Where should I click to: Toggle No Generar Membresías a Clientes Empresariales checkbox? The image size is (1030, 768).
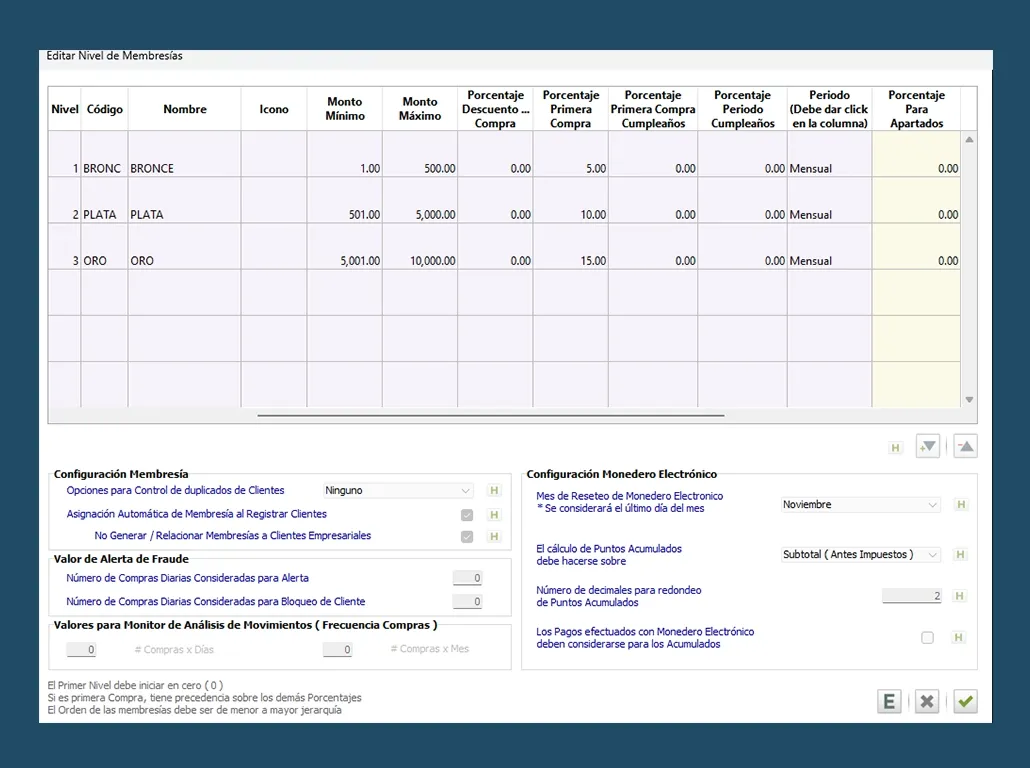click(466, 537)
